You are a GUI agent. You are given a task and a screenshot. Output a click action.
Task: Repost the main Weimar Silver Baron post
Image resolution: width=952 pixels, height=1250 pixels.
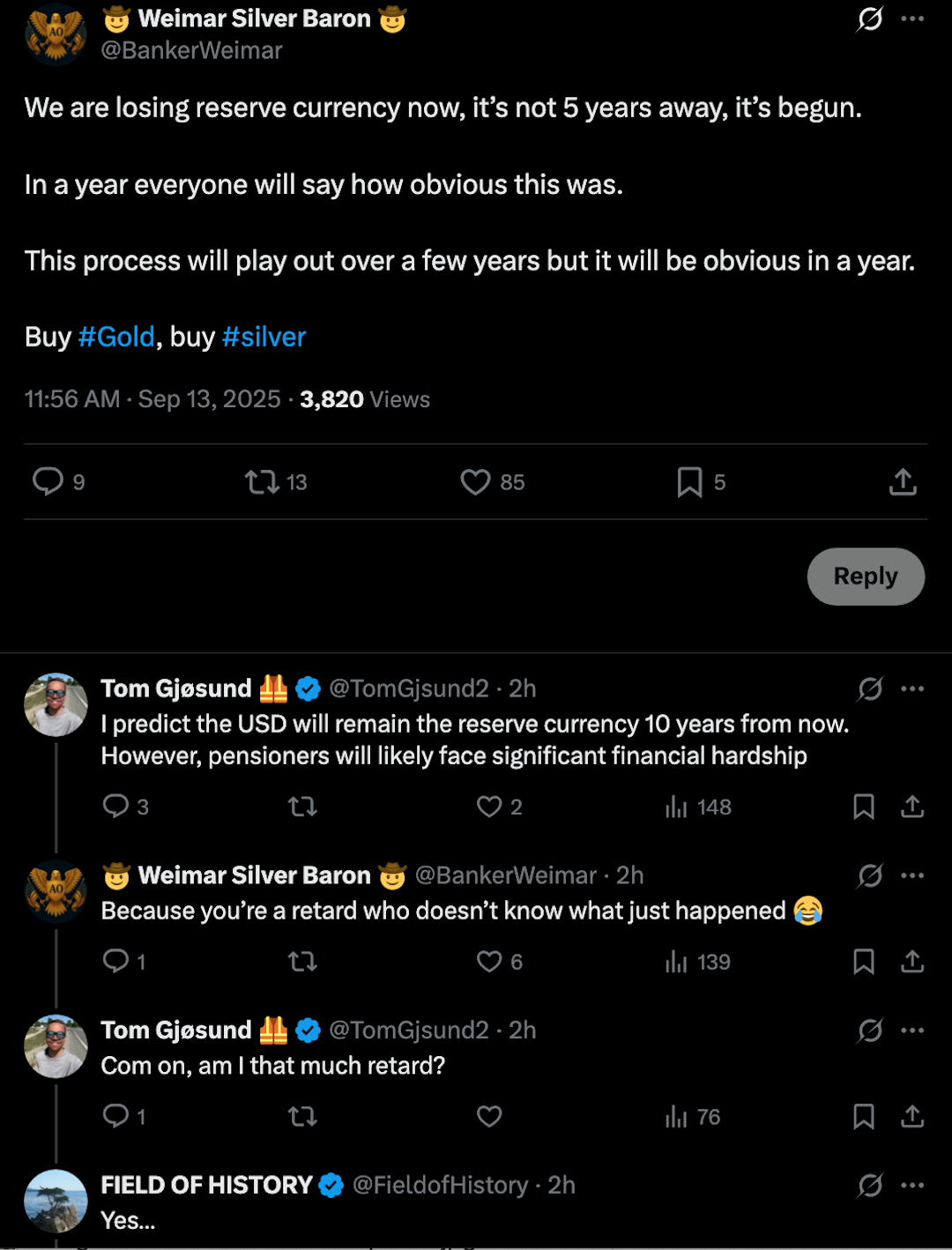[262, 481]
